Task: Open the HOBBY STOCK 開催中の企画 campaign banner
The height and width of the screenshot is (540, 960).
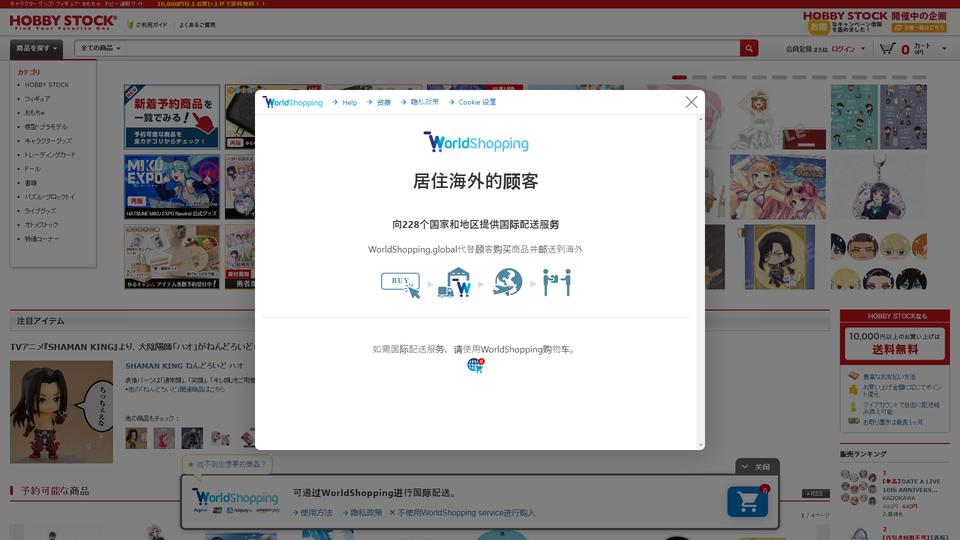Action: [x=874, y=22]
